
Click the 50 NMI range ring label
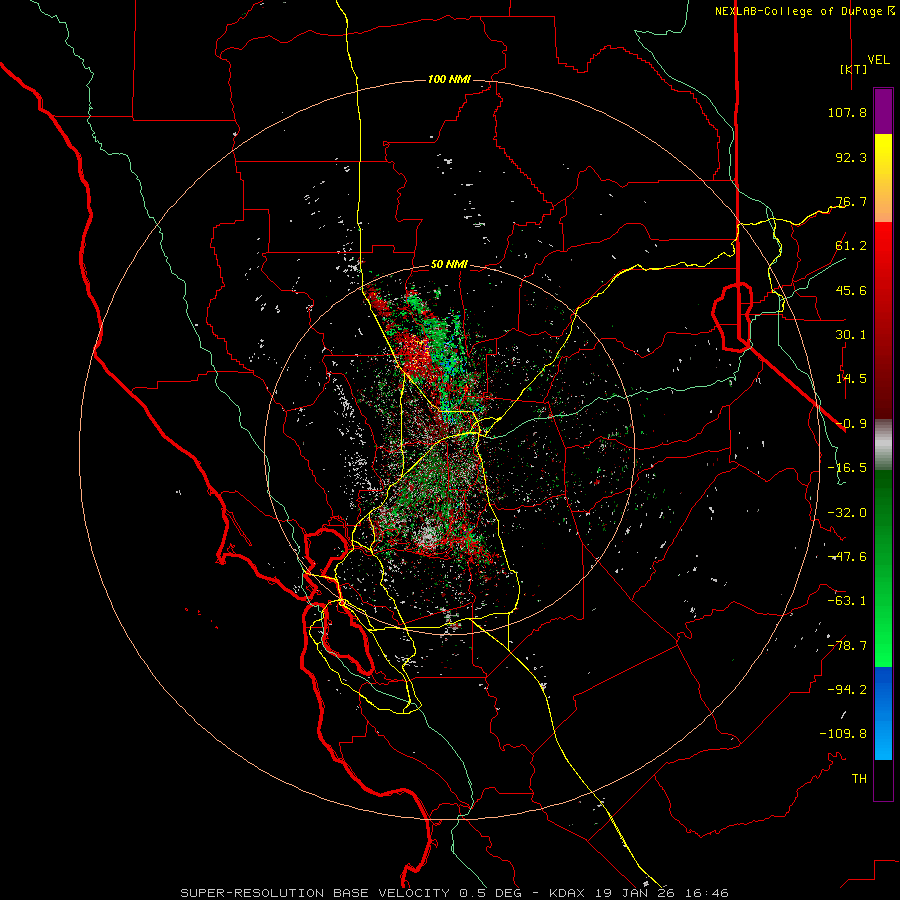[x=449, y=265]
